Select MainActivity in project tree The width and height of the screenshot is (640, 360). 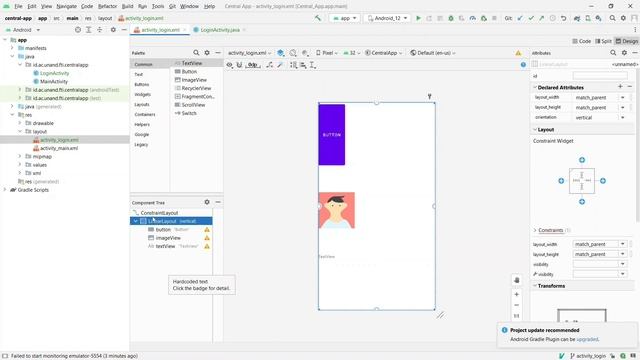coord(54,82)
